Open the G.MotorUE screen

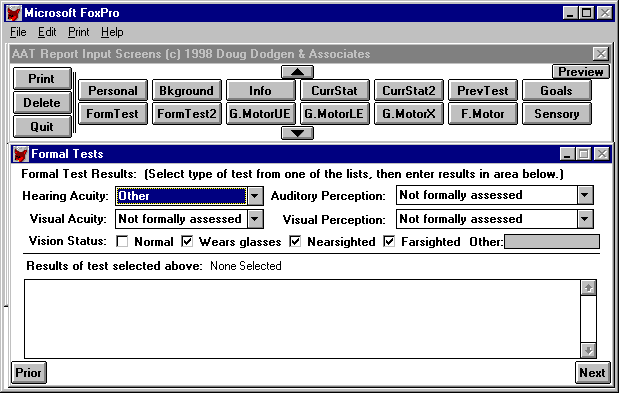(261, 114)
